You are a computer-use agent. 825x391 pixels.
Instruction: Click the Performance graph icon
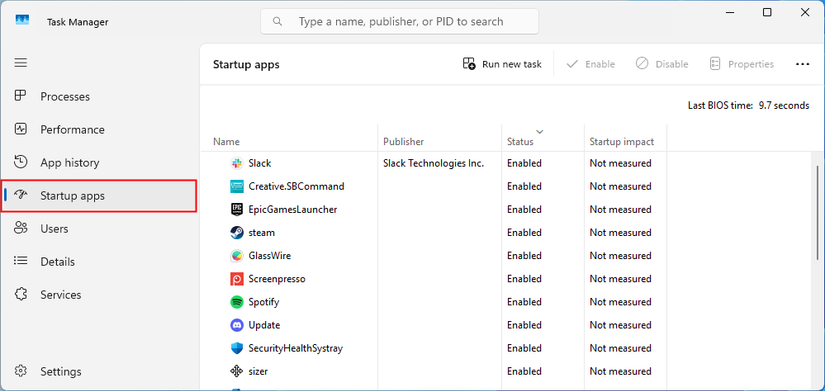pyautogui.click(x=21, y=129)
